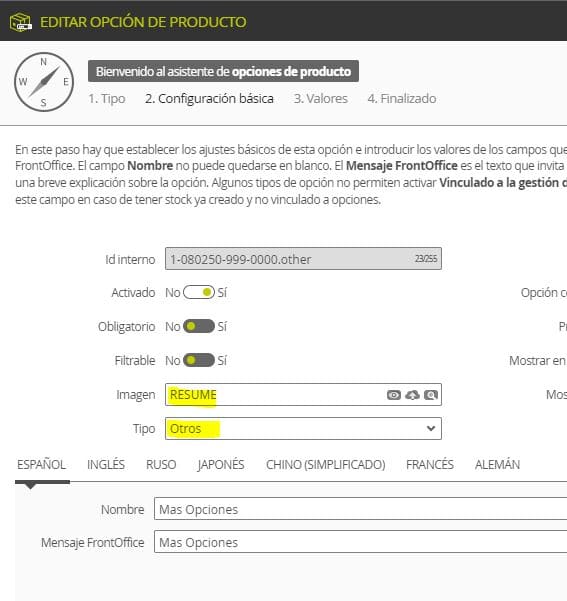Select the JAPONÉS language tab

pos(221,465)
